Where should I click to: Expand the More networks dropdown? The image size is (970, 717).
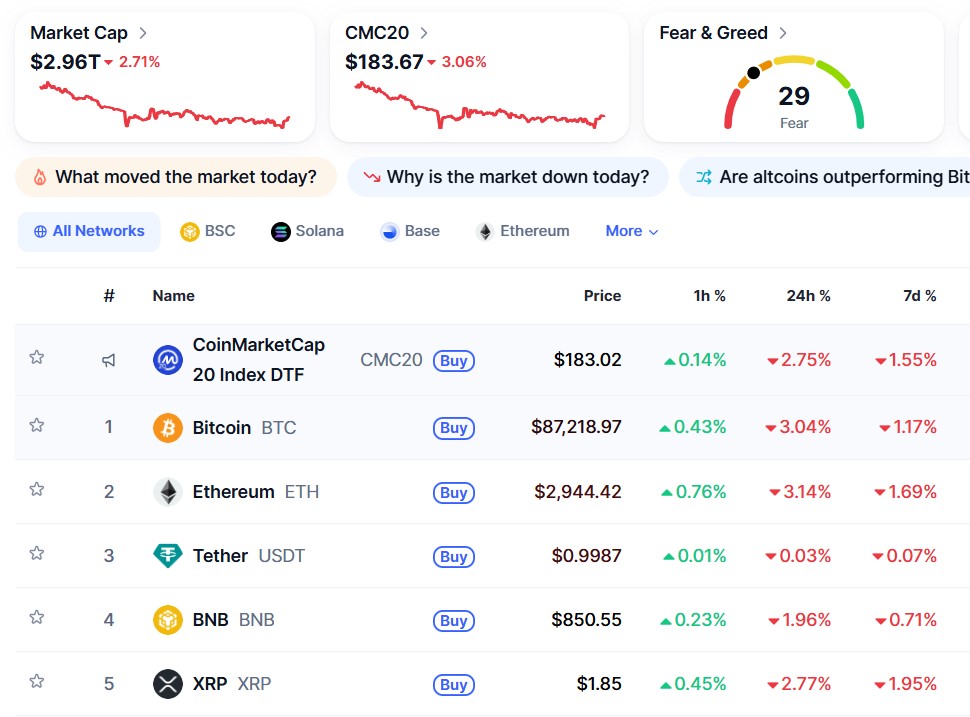point(631,231)
